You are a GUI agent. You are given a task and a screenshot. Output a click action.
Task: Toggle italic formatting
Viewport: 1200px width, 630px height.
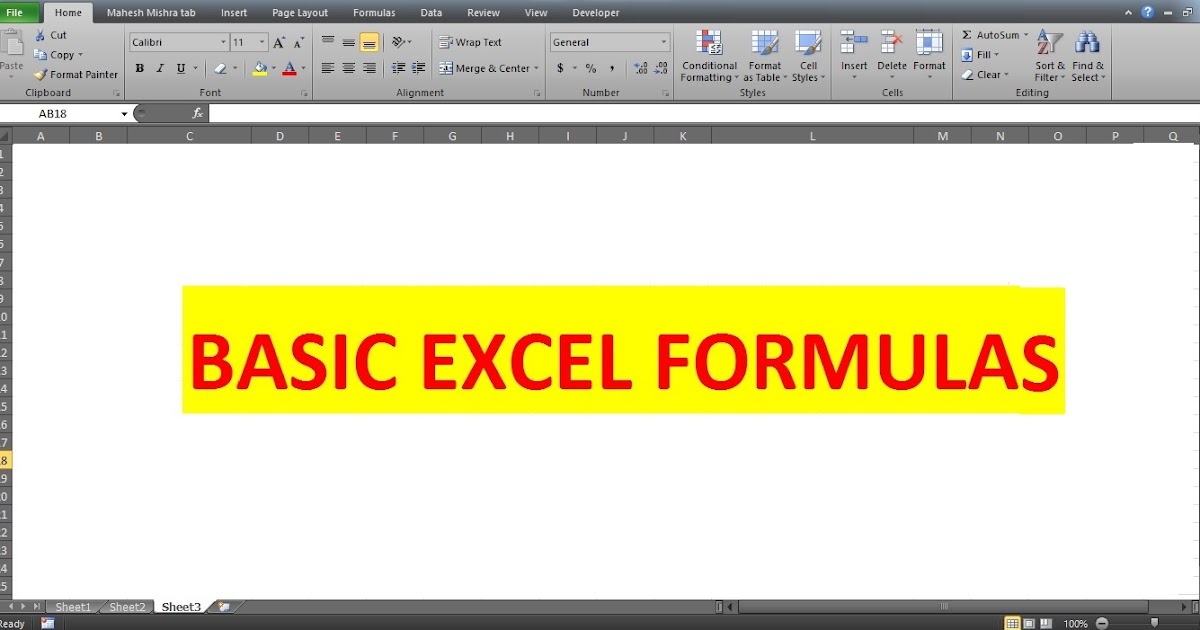(159, 68)
